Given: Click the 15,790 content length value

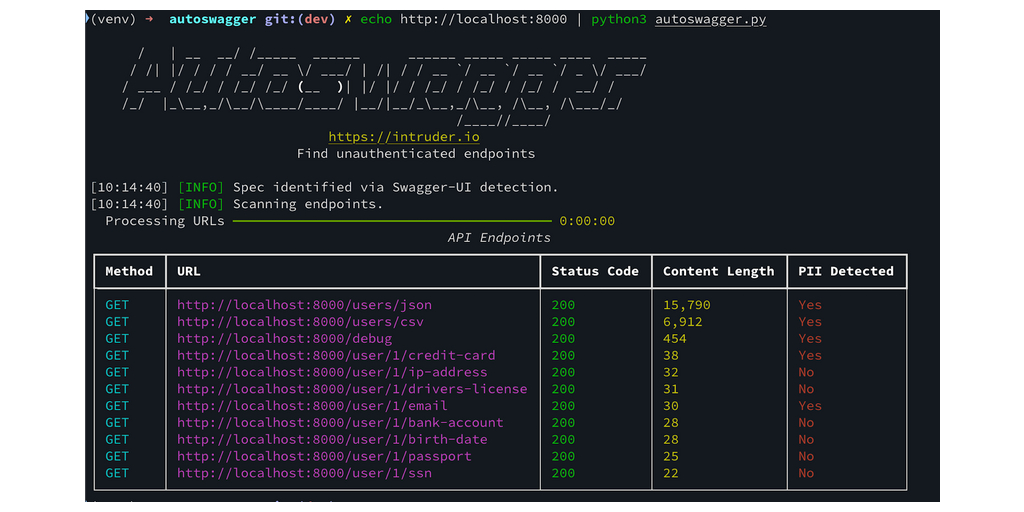Looking at the screenshot, I should [687, 305].
